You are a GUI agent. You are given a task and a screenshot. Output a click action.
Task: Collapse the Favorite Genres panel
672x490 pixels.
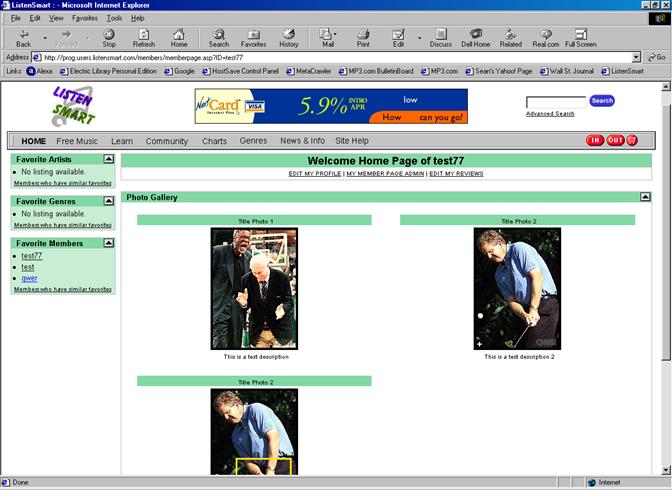pyautogui.click(x=108, y=201)
